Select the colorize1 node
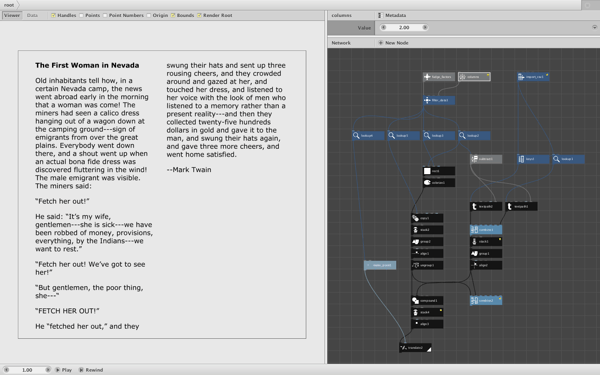The image size is (600, 375). 439,183
